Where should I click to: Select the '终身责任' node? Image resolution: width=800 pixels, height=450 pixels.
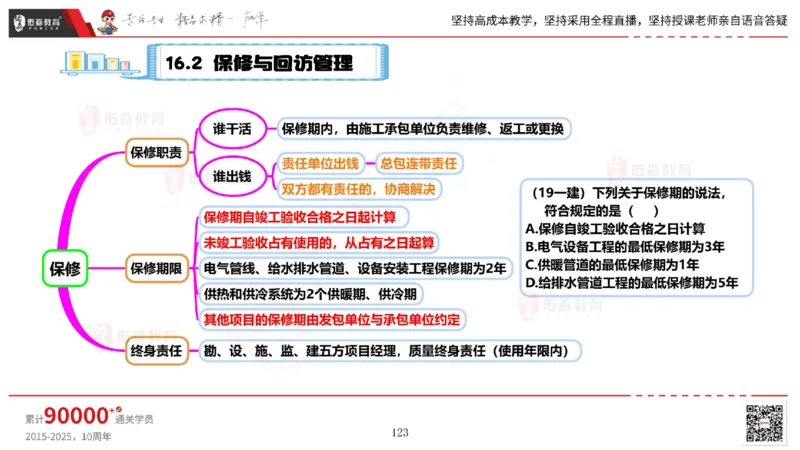156,351
